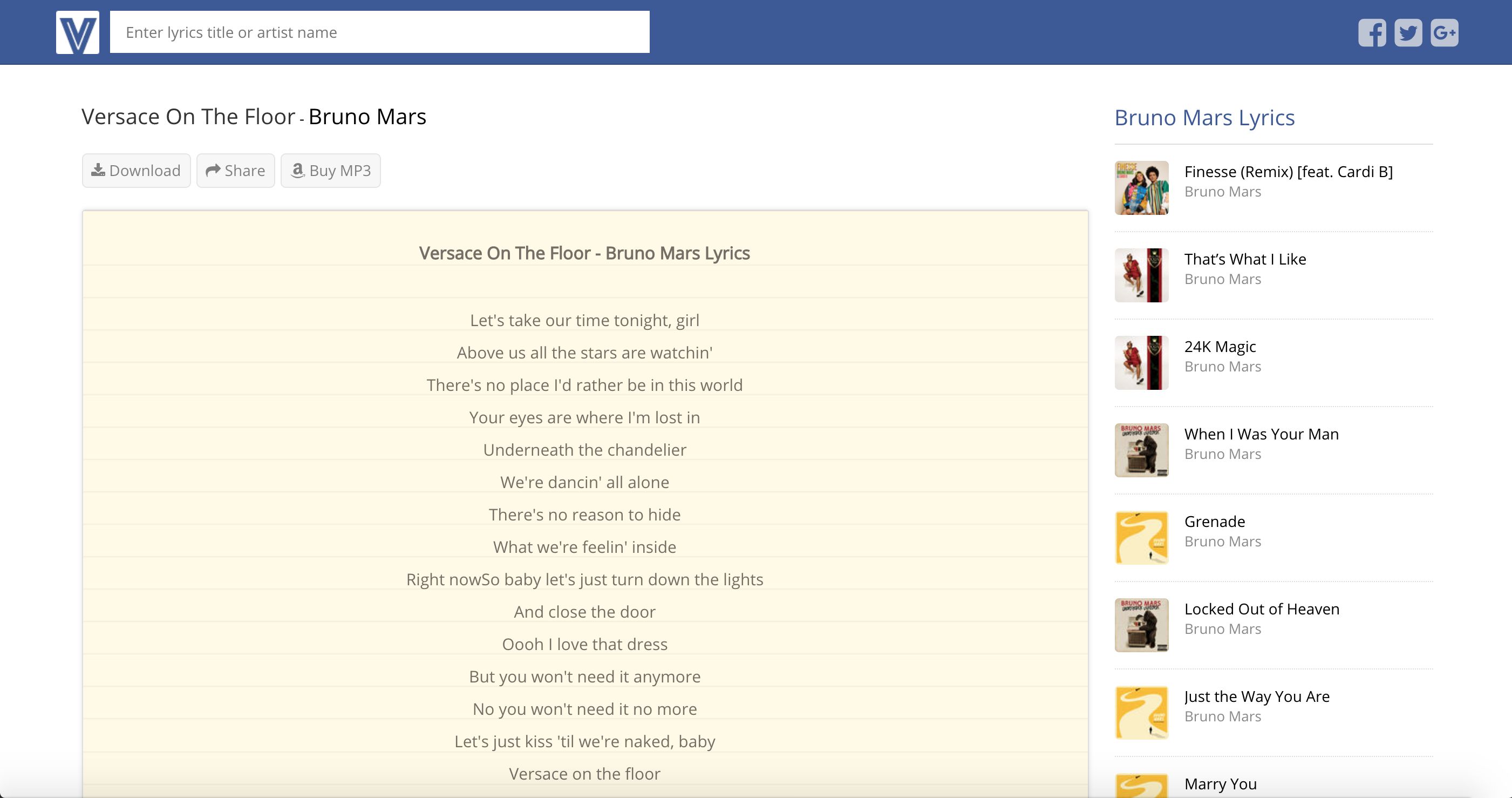Open the Twitter social icon
Viewport: 1512px width, 798px height.
click(1408, 32)
